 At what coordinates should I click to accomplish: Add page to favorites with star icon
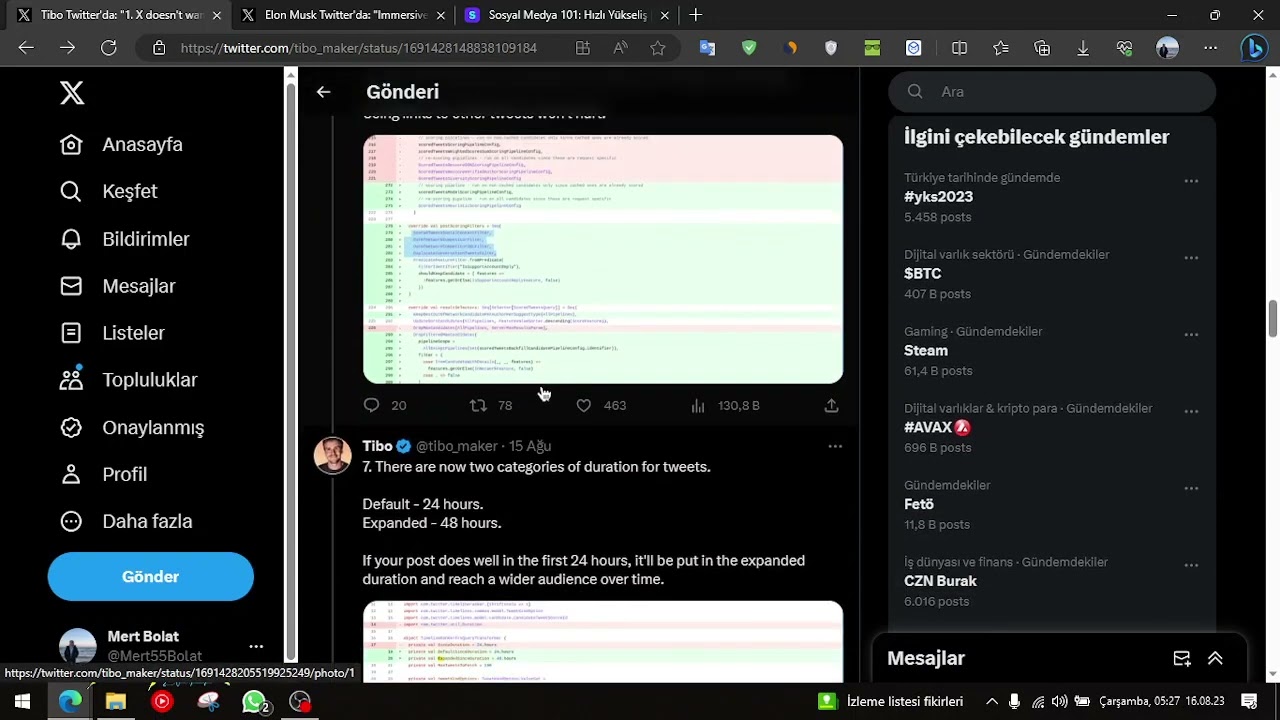coord(657,48)
